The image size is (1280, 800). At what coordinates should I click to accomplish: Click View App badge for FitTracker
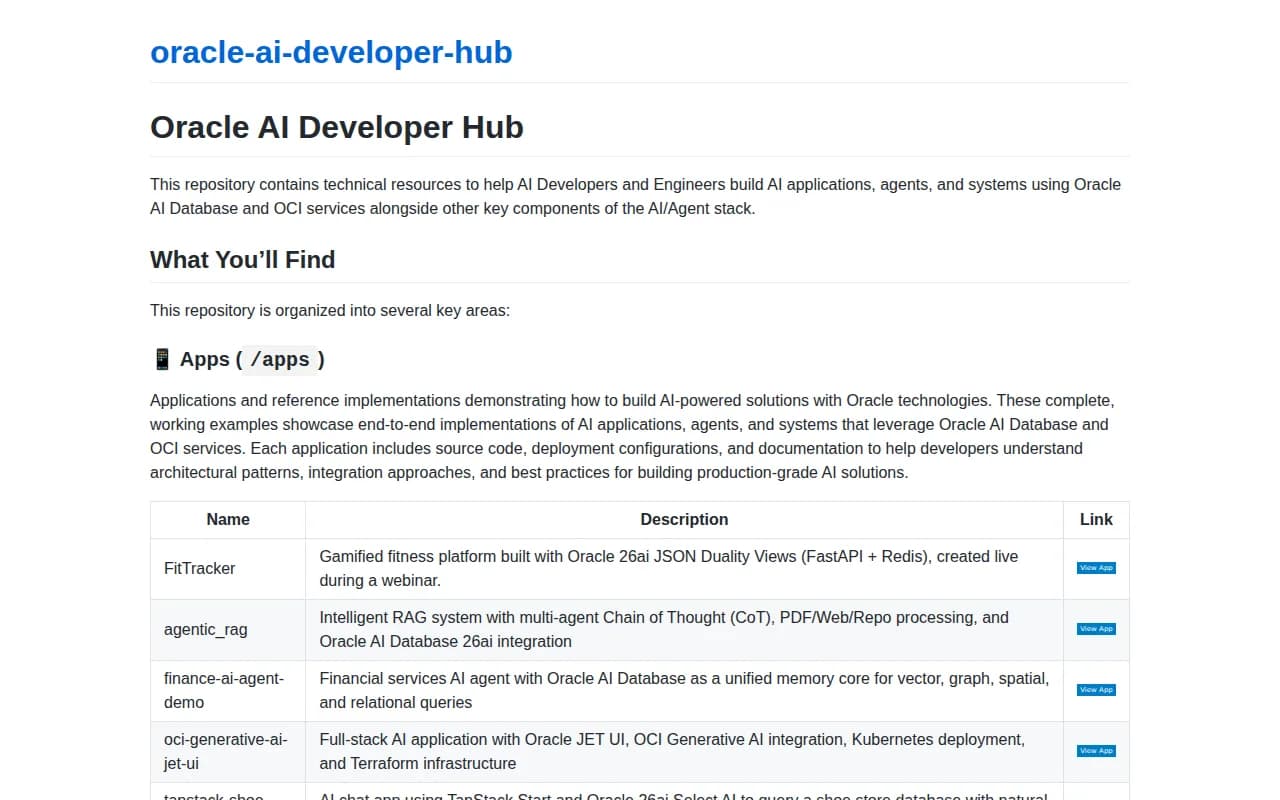point(1096,568)
